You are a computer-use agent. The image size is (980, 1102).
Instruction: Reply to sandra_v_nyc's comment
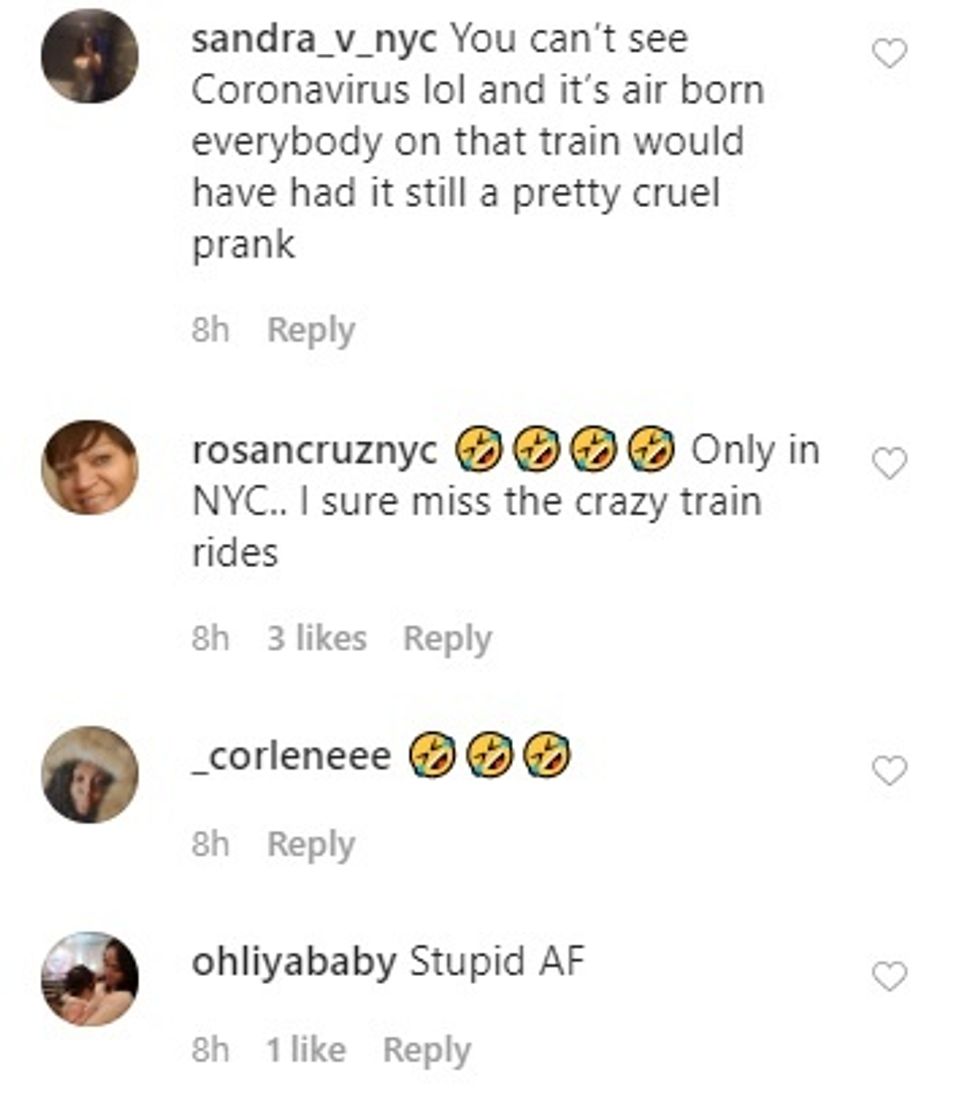(311, 330)
